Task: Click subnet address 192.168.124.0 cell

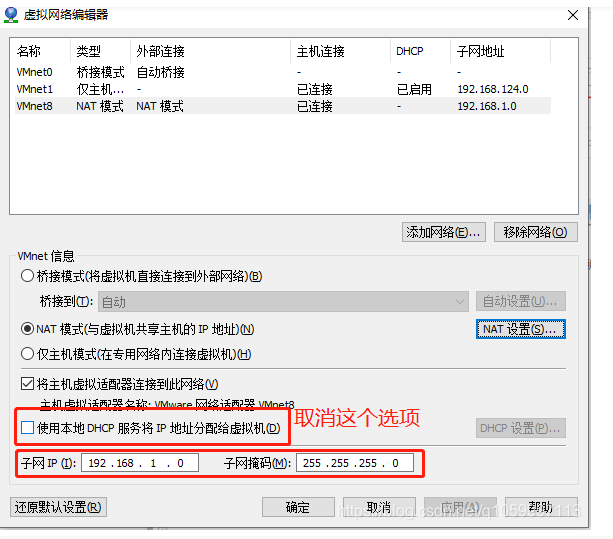Action: pyautogui.click(x=493, y=89)
